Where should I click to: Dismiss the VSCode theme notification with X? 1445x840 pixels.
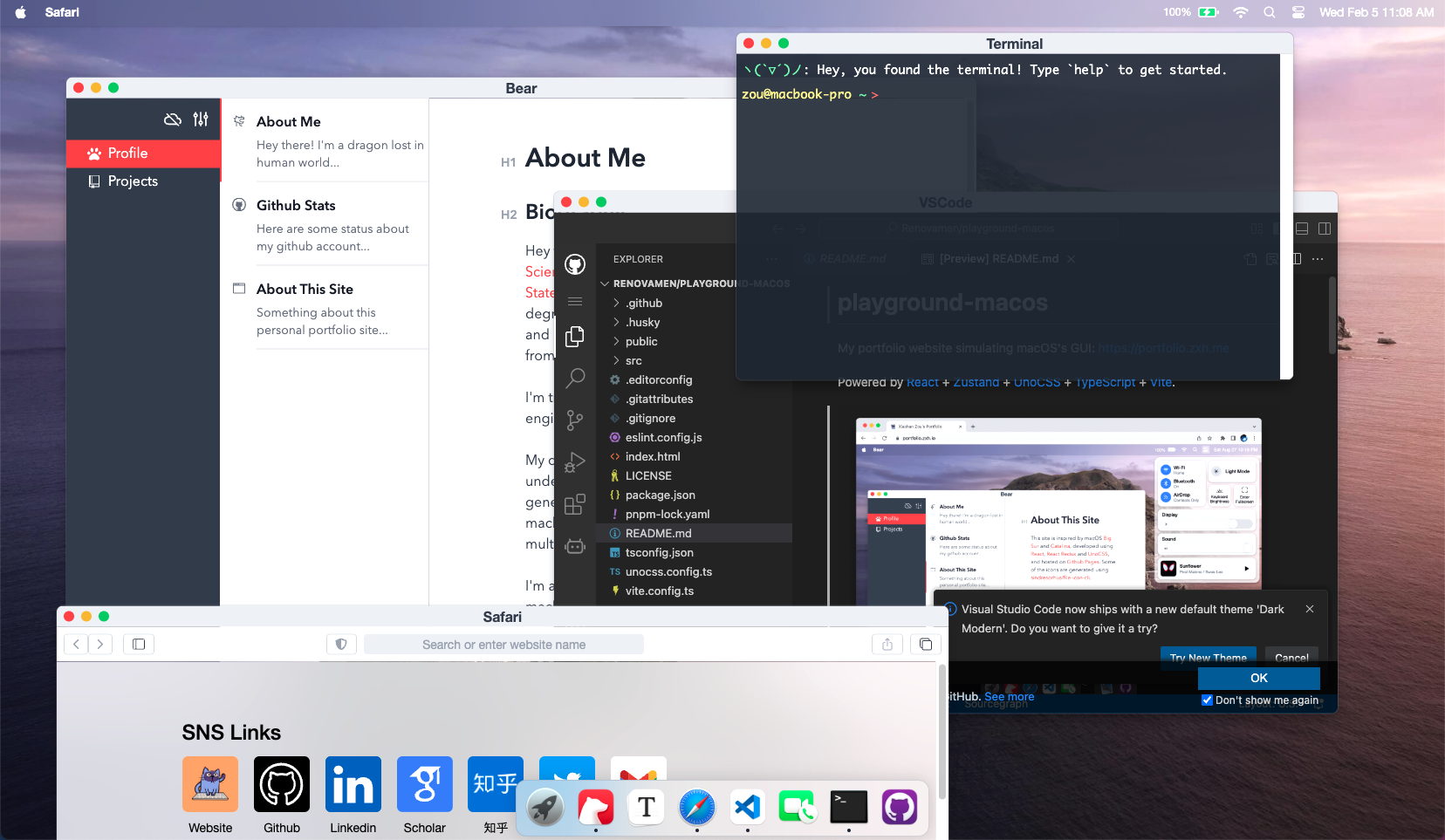pyautogui.click(x=1310, y=610)
